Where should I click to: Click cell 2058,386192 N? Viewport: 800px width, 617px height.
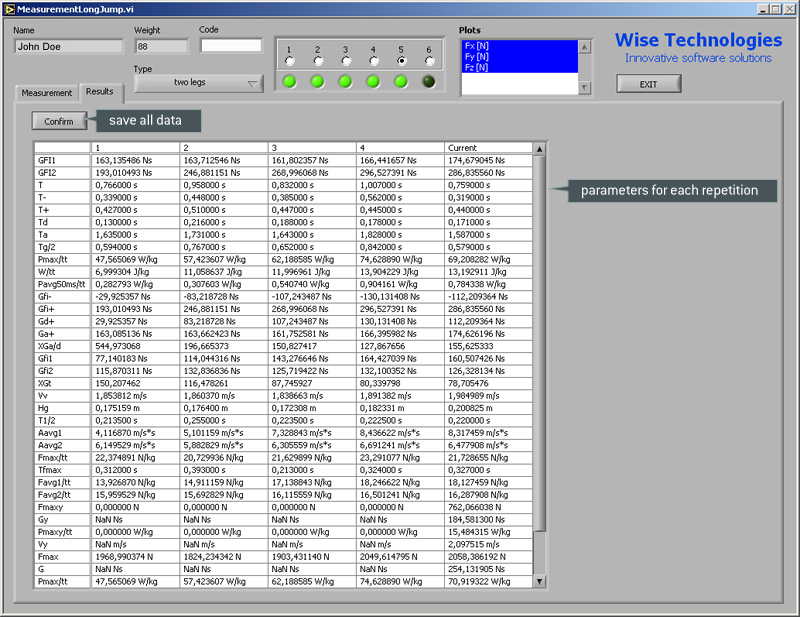(x=488, y=557)
